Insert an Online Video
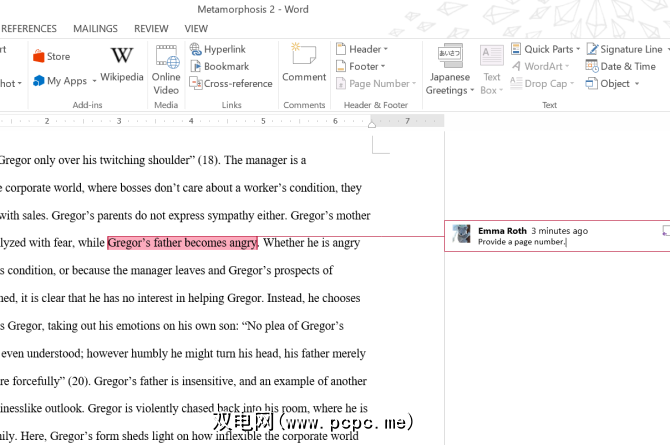 pos(166,70)
